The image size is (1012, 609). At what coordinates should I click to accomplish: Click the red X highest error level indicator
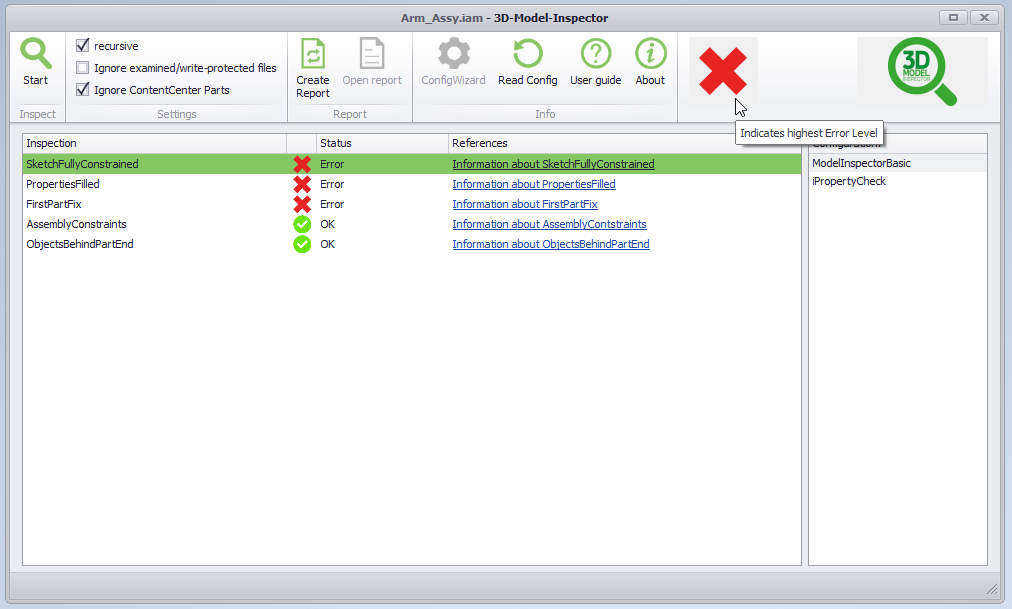[x=723, y=71]
